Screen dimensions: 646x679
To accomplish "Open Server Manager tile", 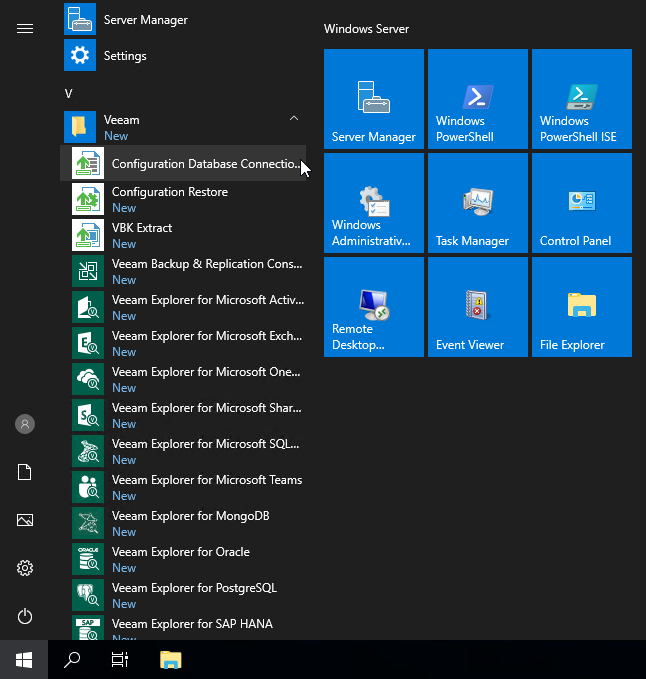I will click(374, 99).
